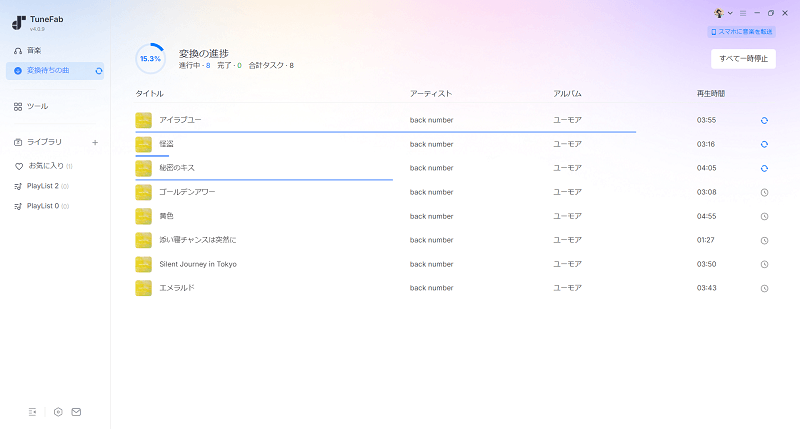Image resolution: width=800 pixels, height=429 pixels.
Task: Click waiting clock icon for Silent Journey in Tokyo
Action: [764, 264]
